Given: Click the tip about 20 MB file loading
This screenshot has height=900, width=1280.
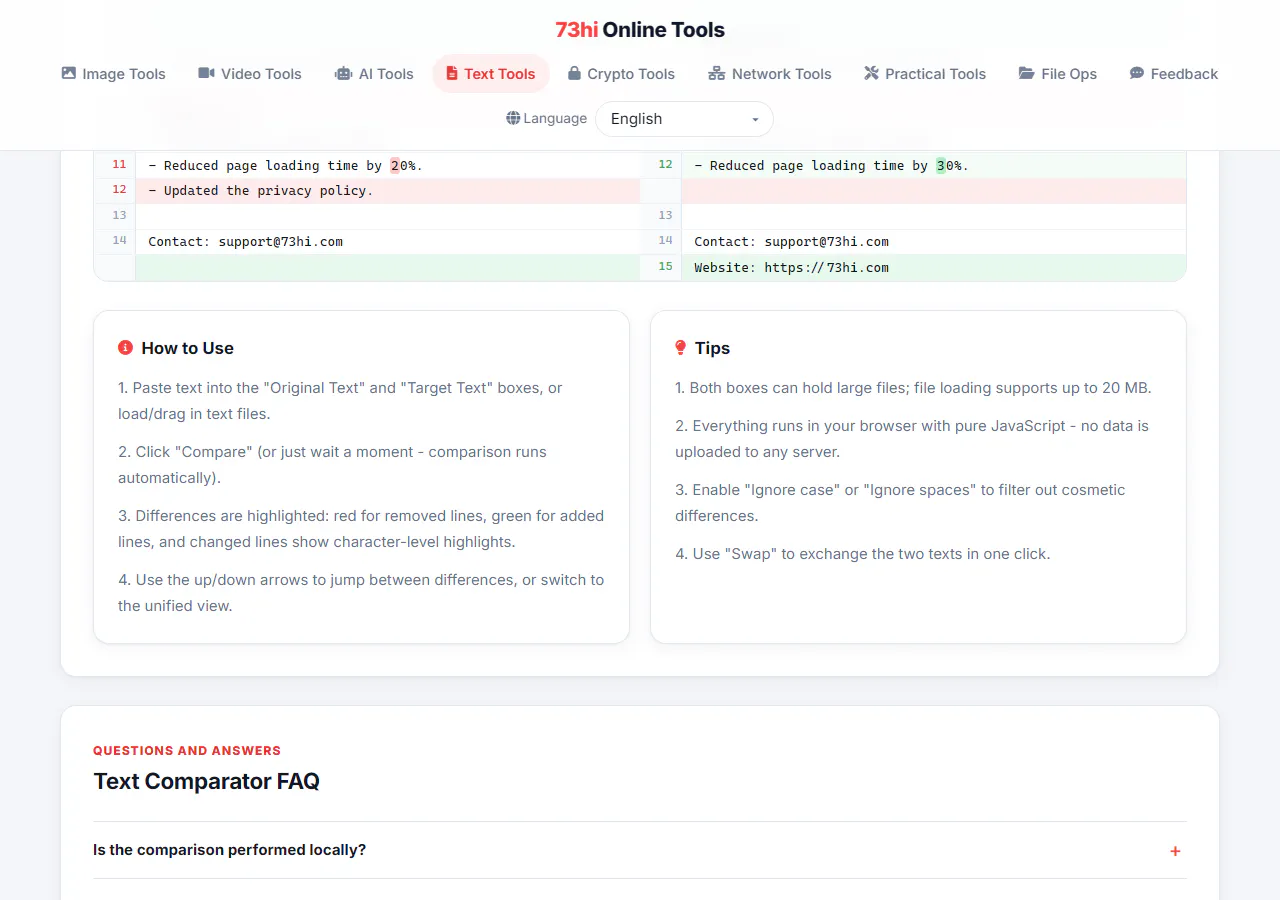Looking at the screenshot, I should (913, 388).
